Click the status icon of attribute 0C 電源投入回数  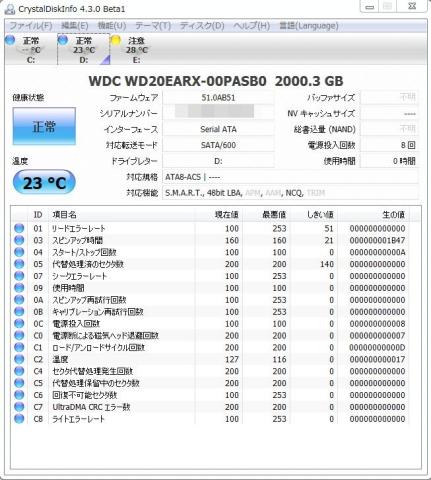(19, 324)
